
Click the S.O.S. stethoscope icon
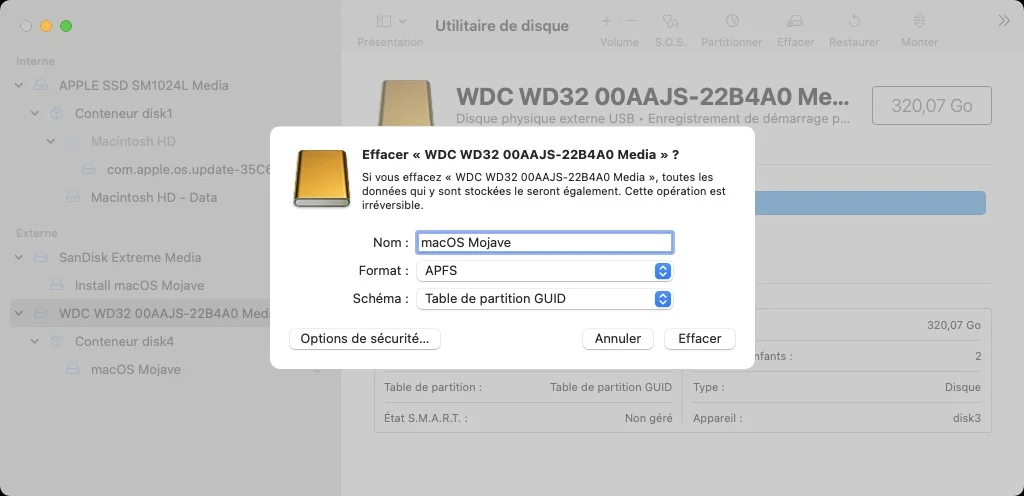[x=671, y=22]
